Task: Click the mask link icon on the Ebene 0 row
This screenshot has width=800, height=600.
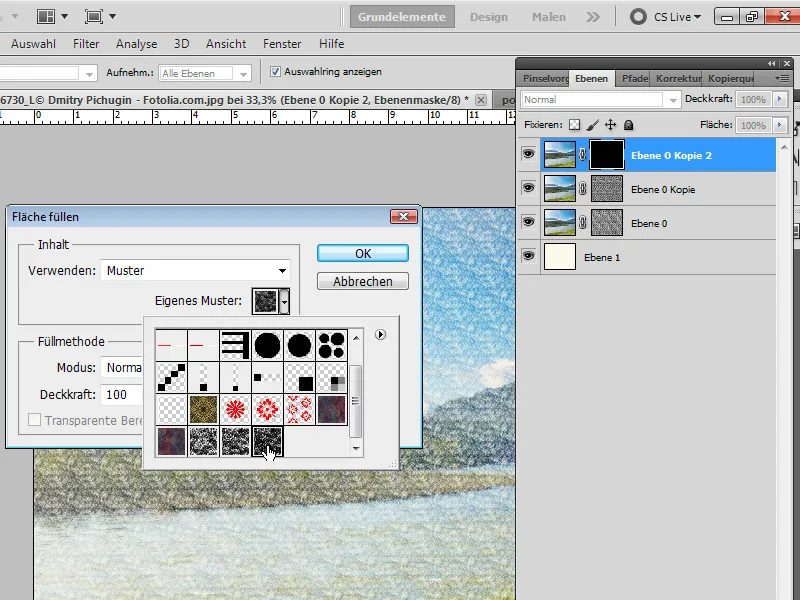Action: pyautogui.click(x=582, y=223)
